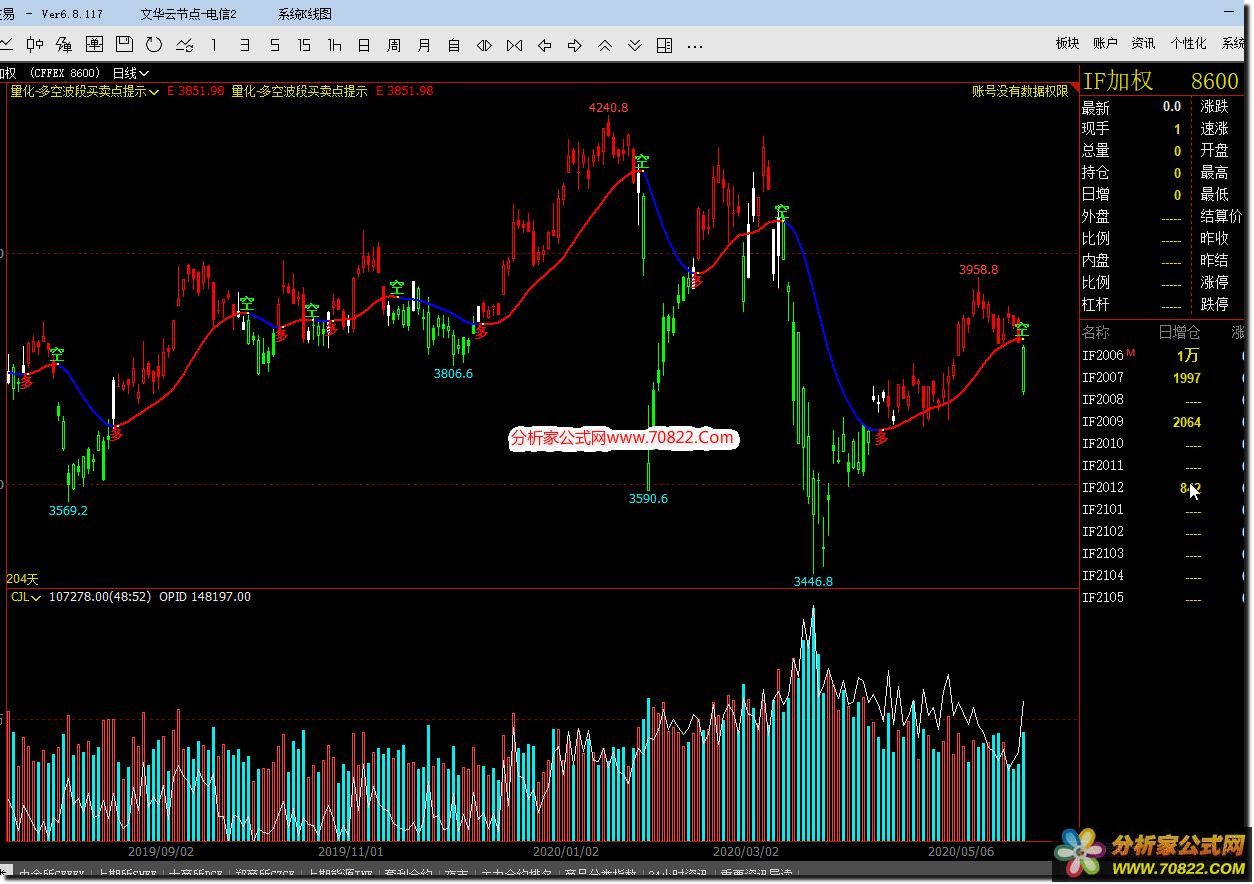Click the bowtie-shaped K-line width icon
The width and height of the screenshot is (1254, 884).
pos(514,44)
